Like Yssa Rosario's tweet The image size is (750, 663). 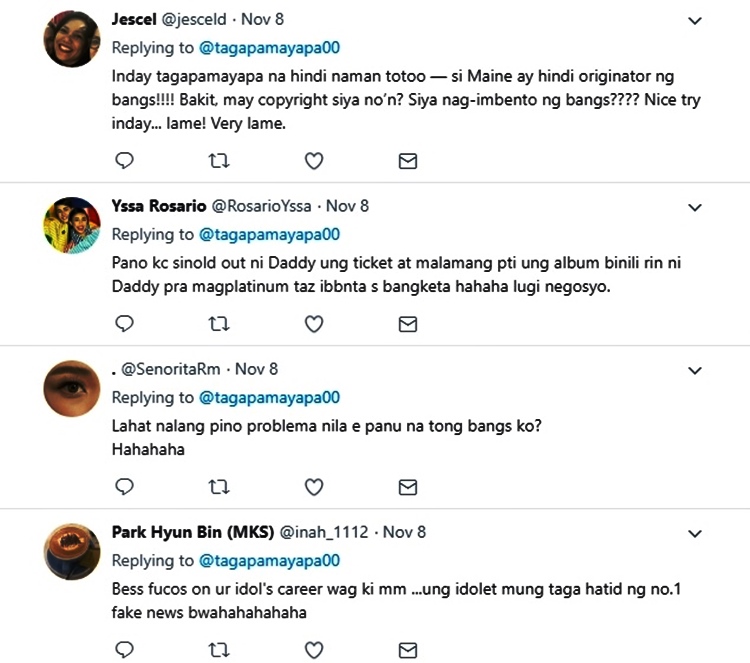pos(313,323)
